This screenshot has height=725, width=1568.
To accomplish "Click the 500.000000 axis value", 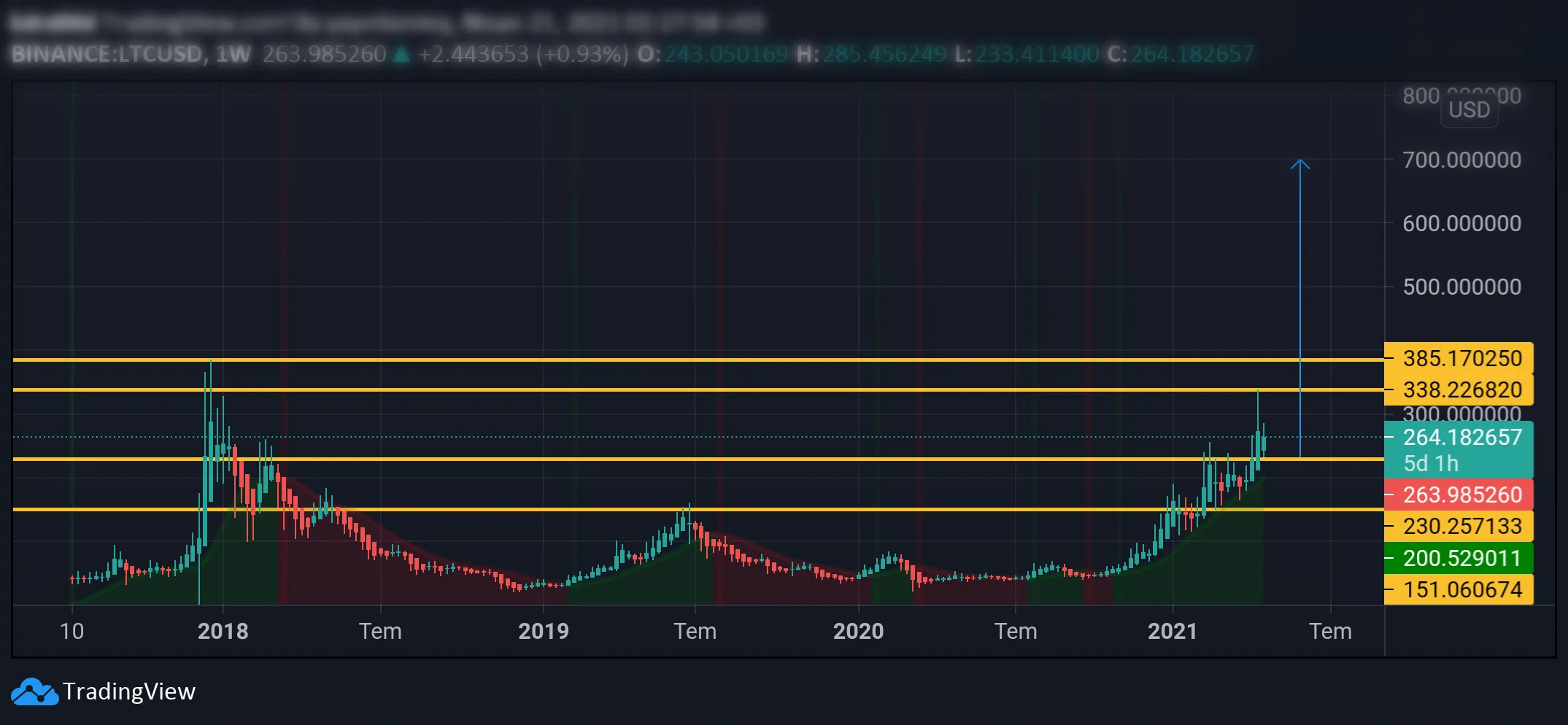I will point(1462,287).
